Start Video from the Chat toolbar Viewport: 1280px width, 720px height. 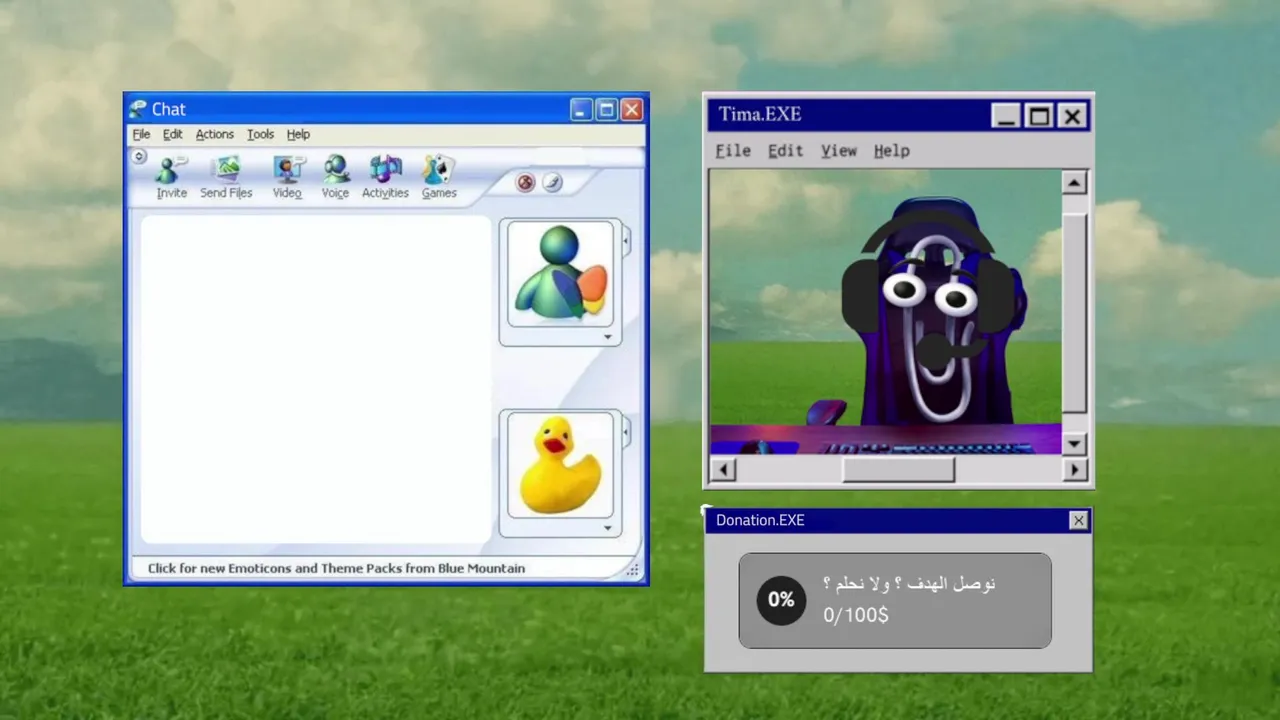(x=287, y=178)
